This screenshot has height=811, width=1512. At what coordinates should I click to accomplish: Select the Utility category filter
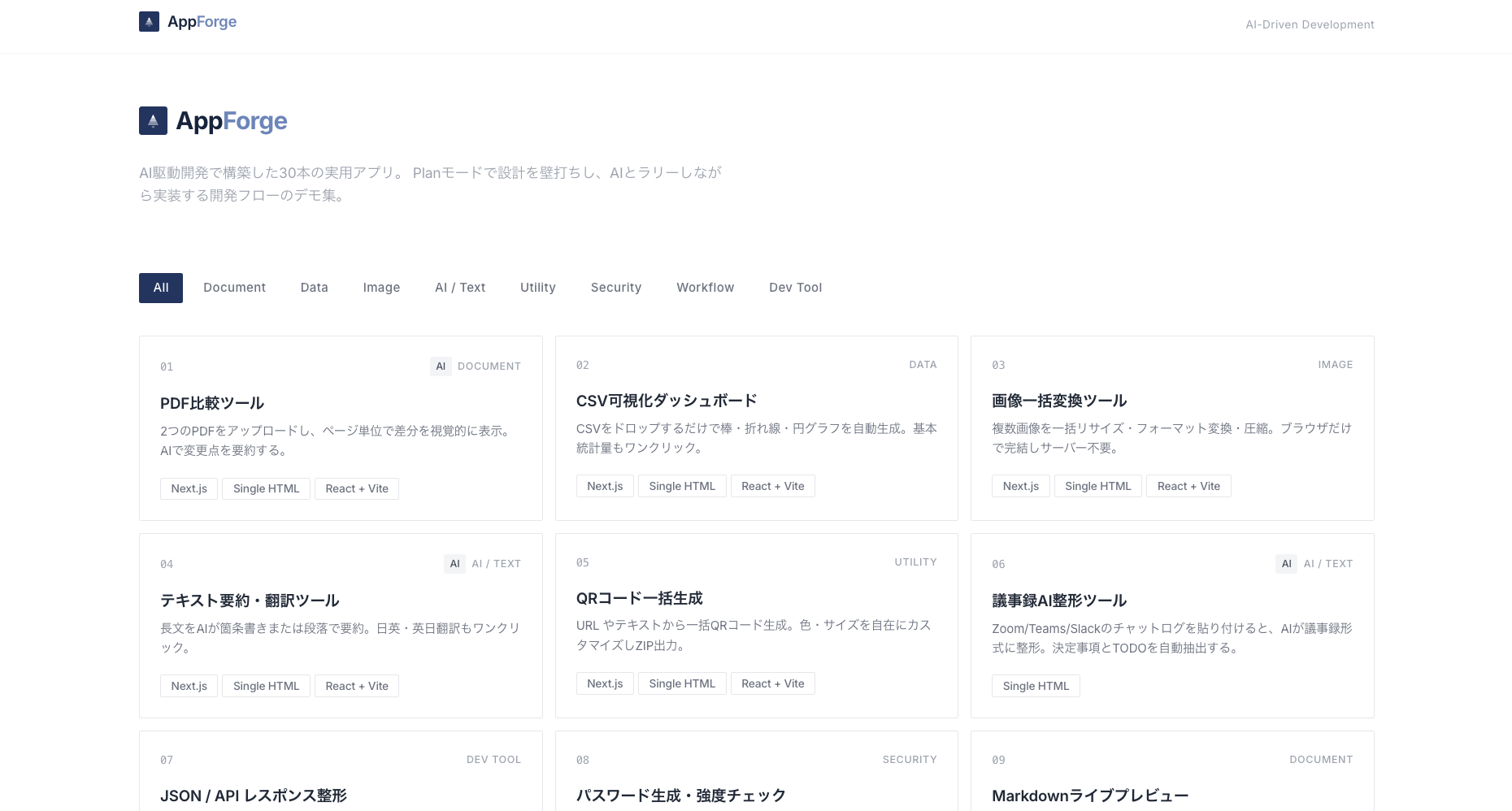coord(537,288)
